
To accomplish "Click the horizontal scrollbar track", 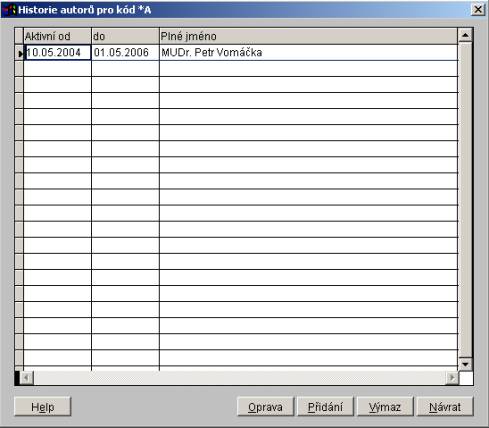I will coord(239,378).
